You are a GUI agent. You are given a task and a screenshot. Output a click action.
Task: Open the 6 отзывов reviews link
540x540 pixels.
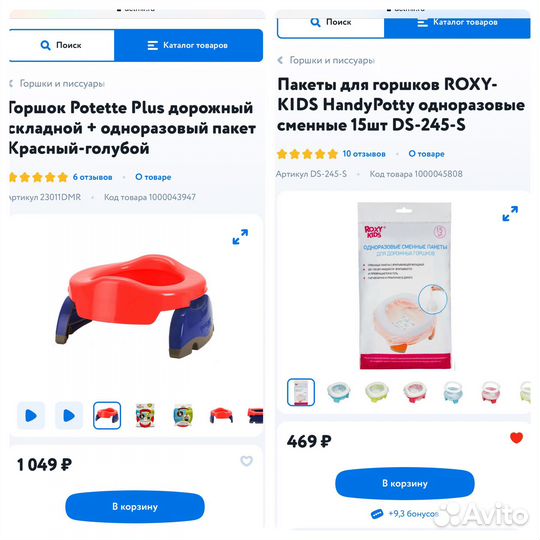click(92, 177)
